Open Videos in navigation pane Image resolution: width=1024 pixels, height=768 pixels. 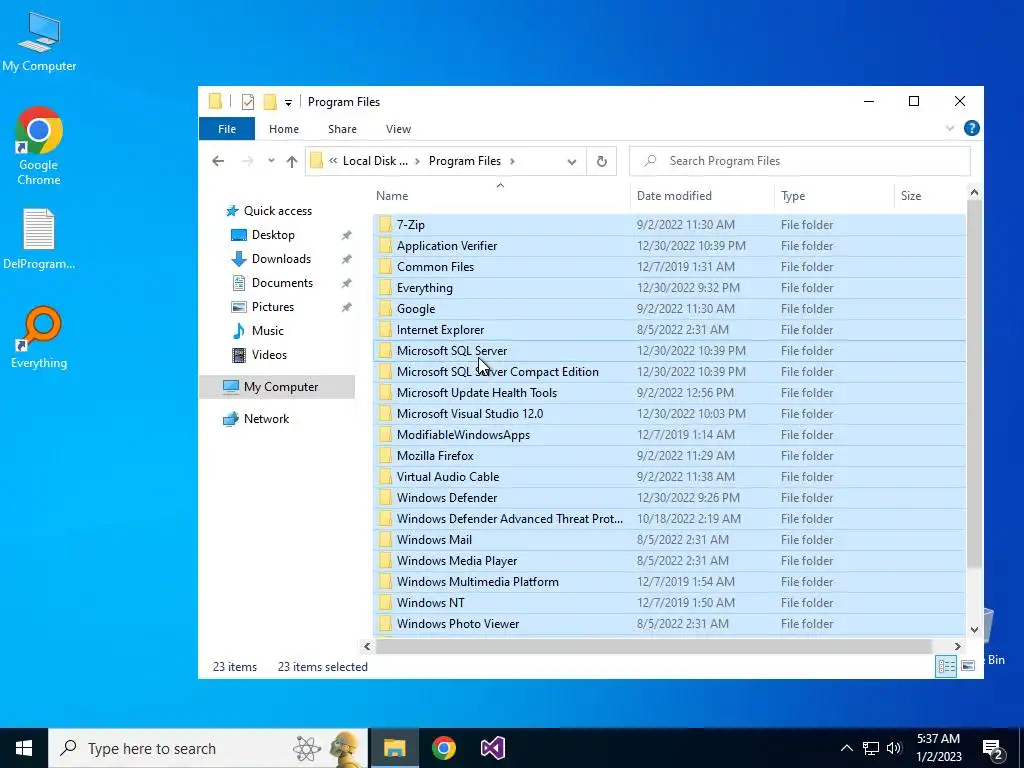coord(268,355)
